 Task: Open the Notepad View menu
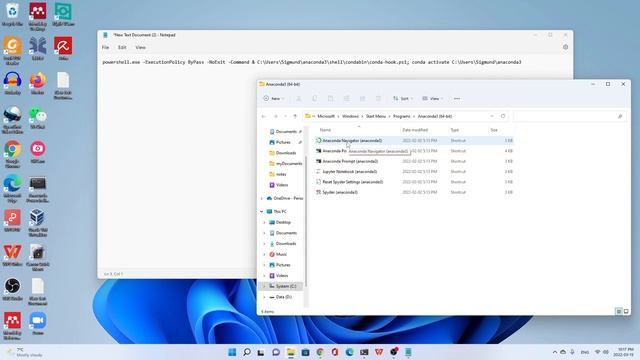point(140,47)
